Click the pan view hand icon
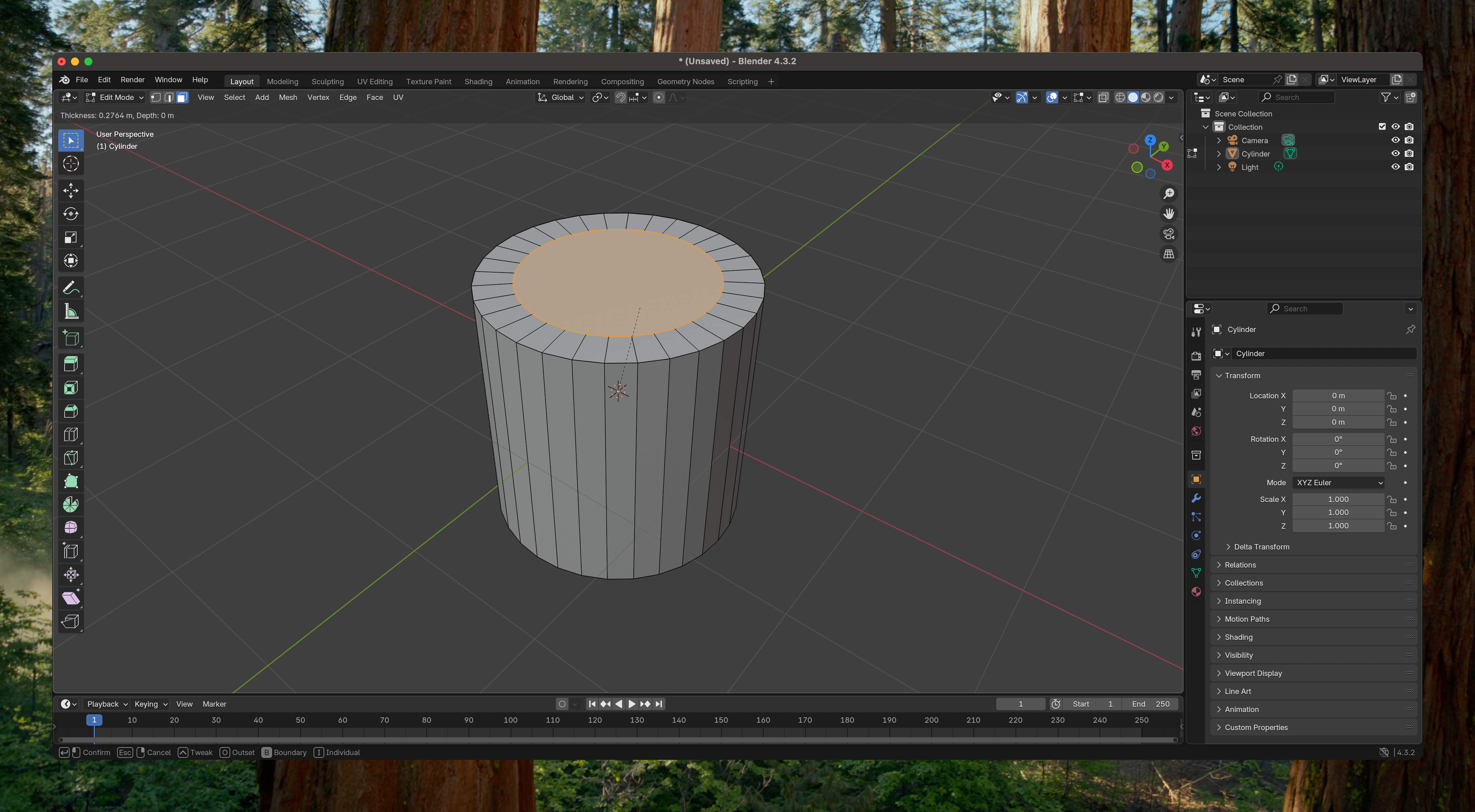Image resolution: width=1475 pixels, height=812 pixels. [1169, 214]
